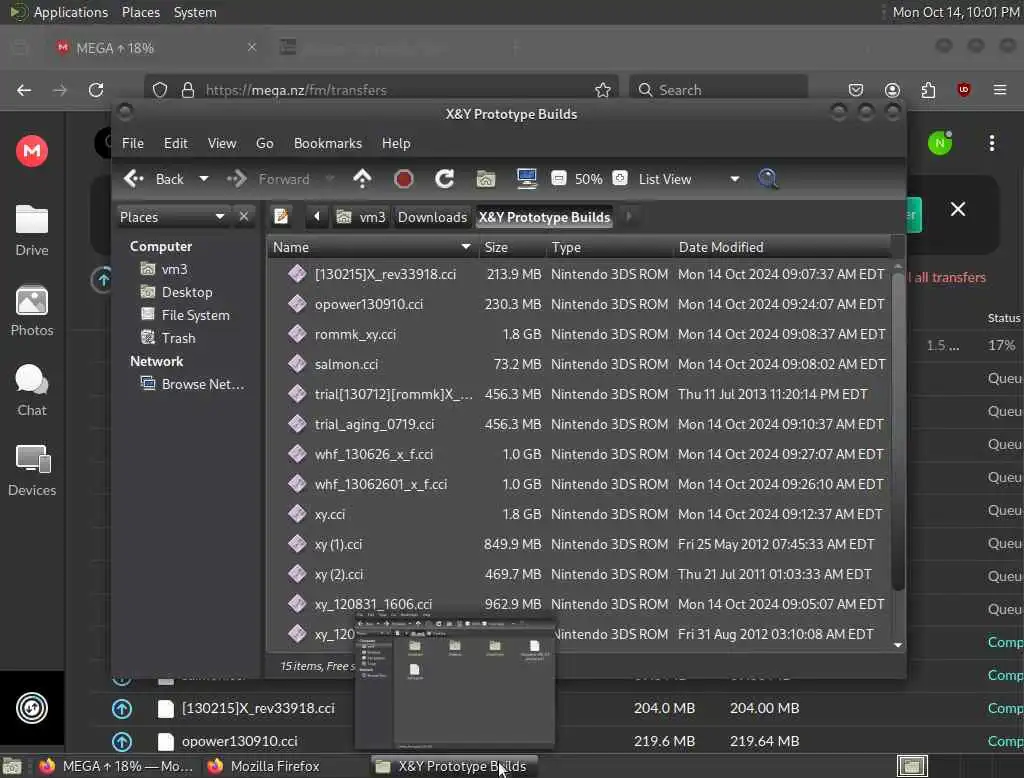Open the Go menu

click(x=264, y=143)
